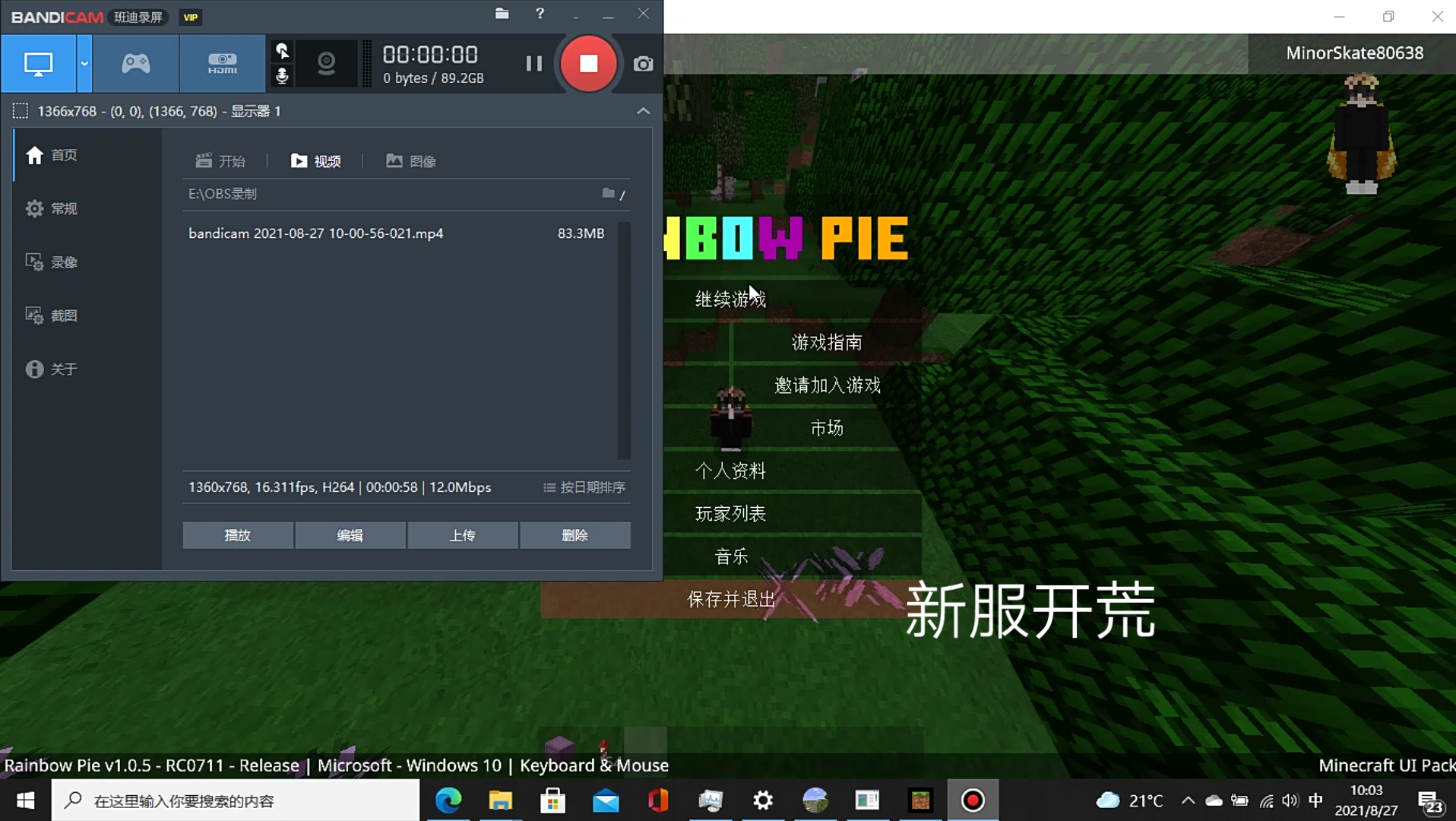The width and height of the screenshot is (1456, 821).
Task: Click 继续游戏 in Minecraft menu
Action: click(730, 300)
